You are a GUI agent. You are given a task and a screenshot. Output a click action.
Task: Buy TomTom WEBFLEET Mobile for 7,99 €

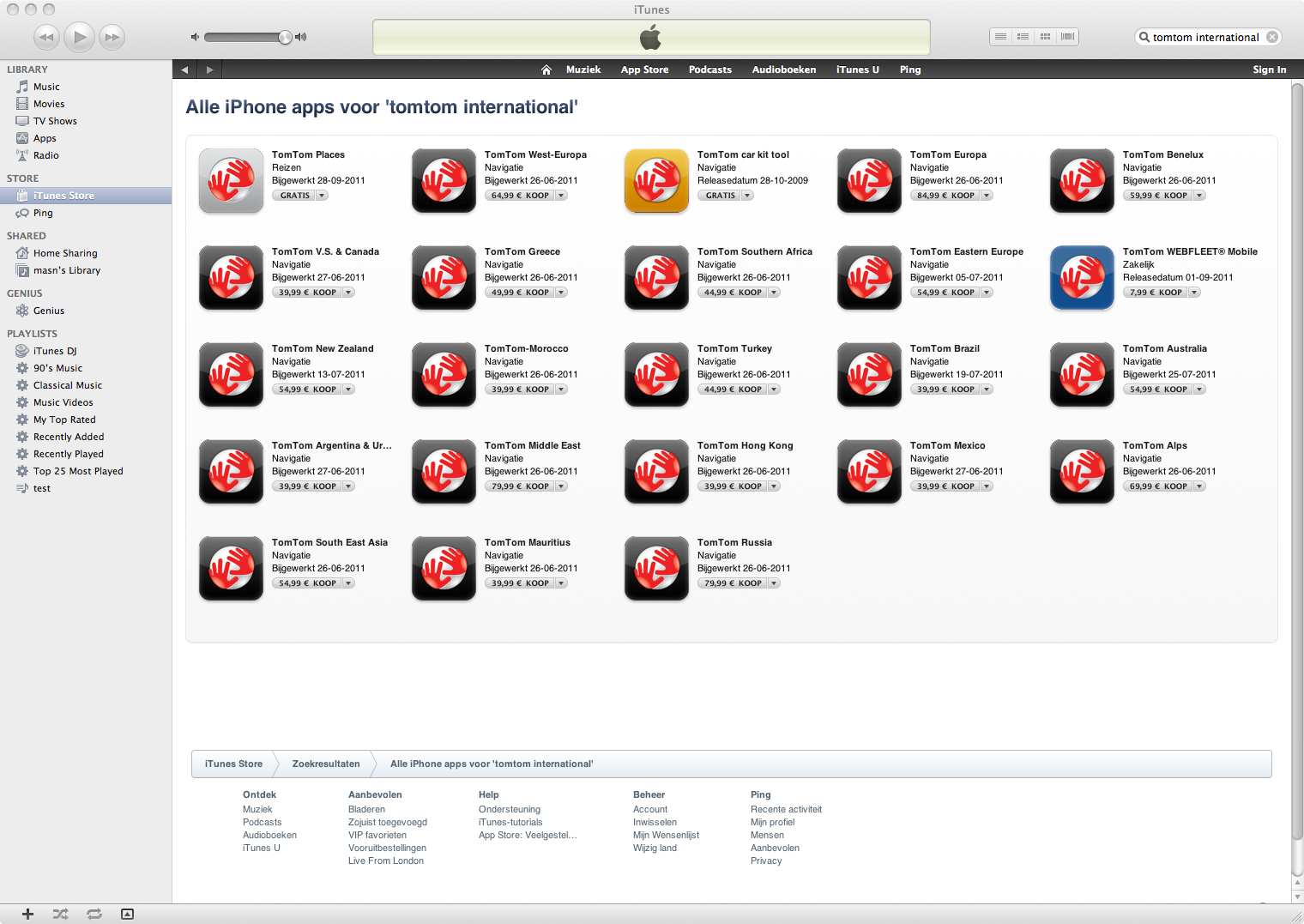tap(1156, 293)
